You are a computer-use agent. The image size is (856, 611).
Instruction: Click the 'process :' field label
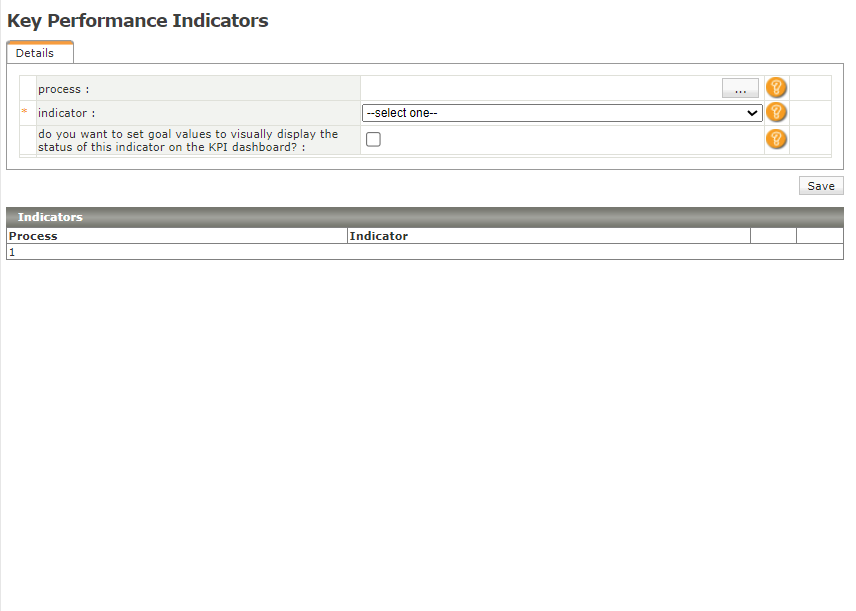click(64, 89)
